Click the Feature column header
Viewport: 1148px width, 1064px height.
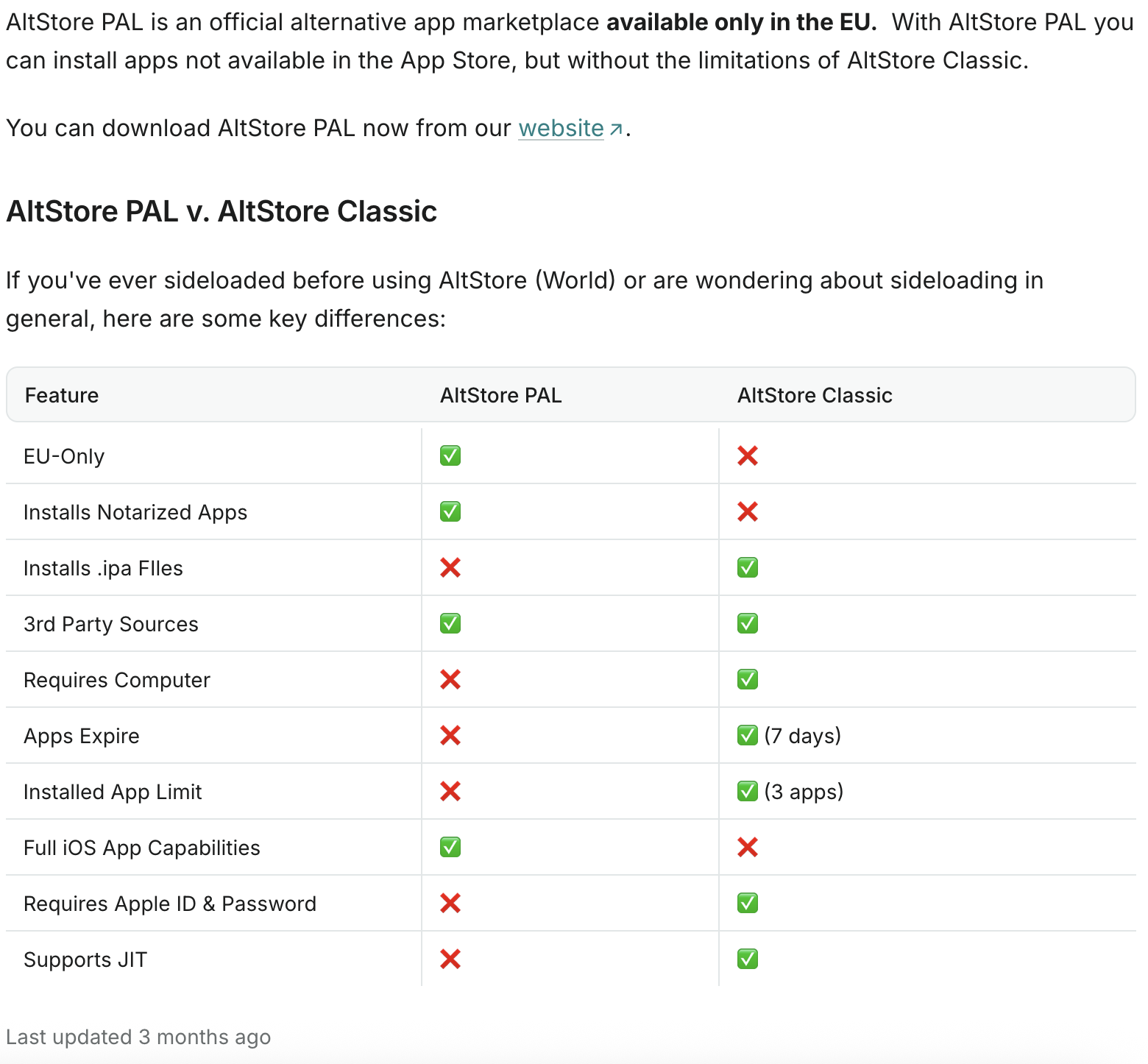coord(62,395)
